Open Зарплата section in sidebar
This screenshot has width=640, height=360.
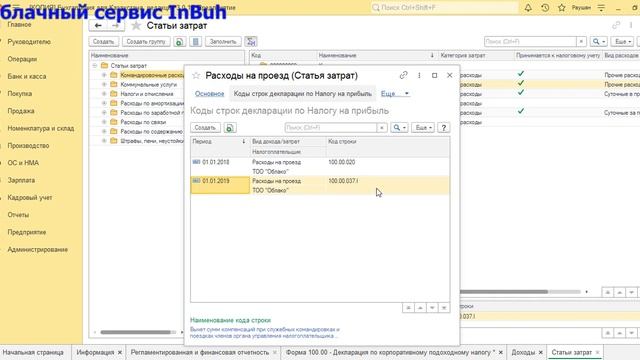[x=21, y=180]
